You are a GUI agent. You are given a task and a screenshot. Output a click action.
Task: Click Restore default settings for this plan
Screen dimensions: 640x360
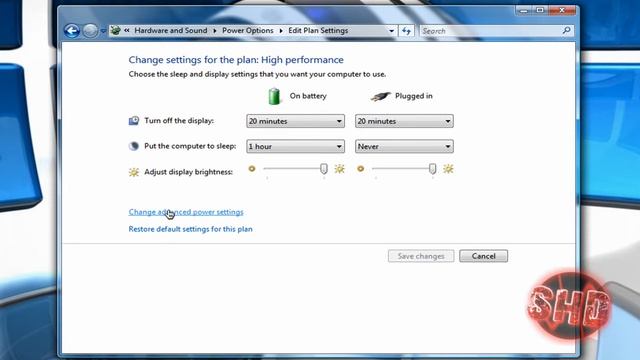tap(191, 229)
